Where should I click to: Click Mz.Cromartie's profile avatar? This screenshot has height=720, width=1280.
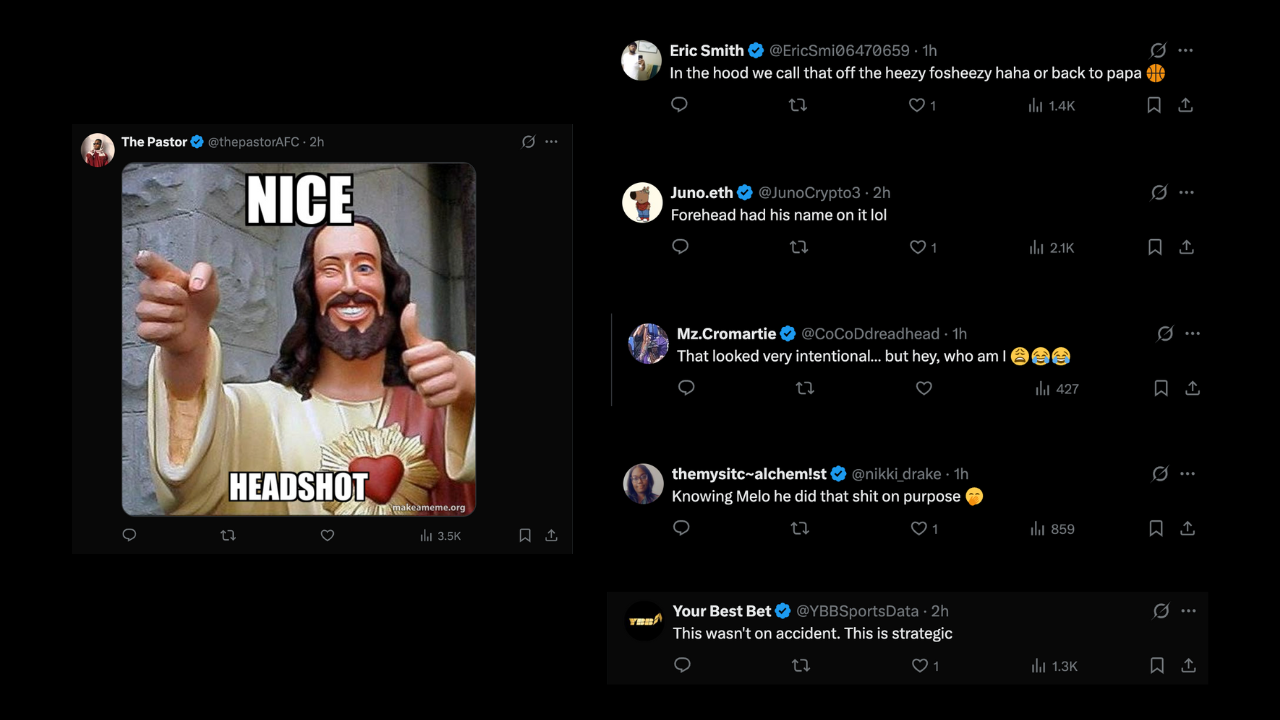[648, 344]
